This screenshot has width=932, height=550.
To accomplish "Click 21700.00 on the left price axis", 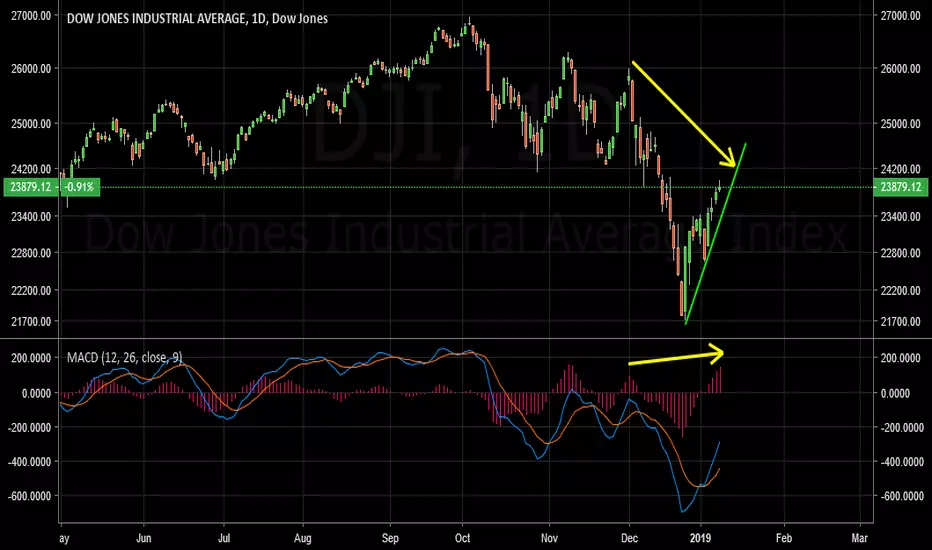I will coord(31,321).
